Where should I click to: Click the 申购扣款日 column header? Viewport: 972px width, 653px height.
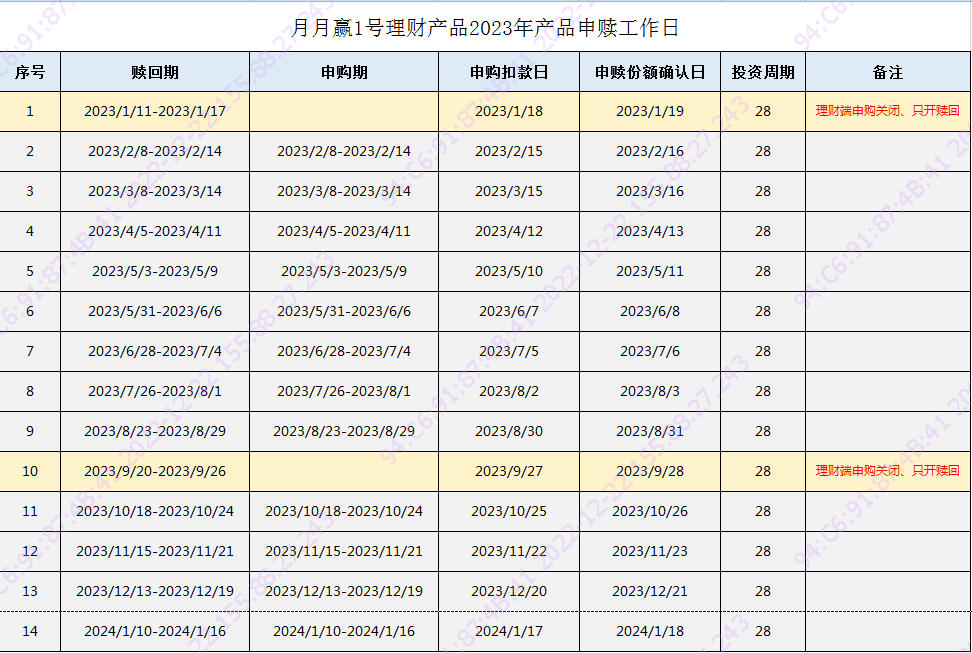(509, 72)
